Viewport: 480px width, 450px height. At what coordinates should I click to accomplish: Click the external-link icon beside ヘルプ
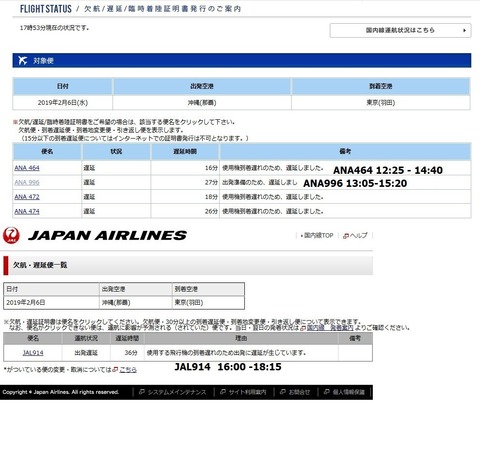tap(346, 236)
